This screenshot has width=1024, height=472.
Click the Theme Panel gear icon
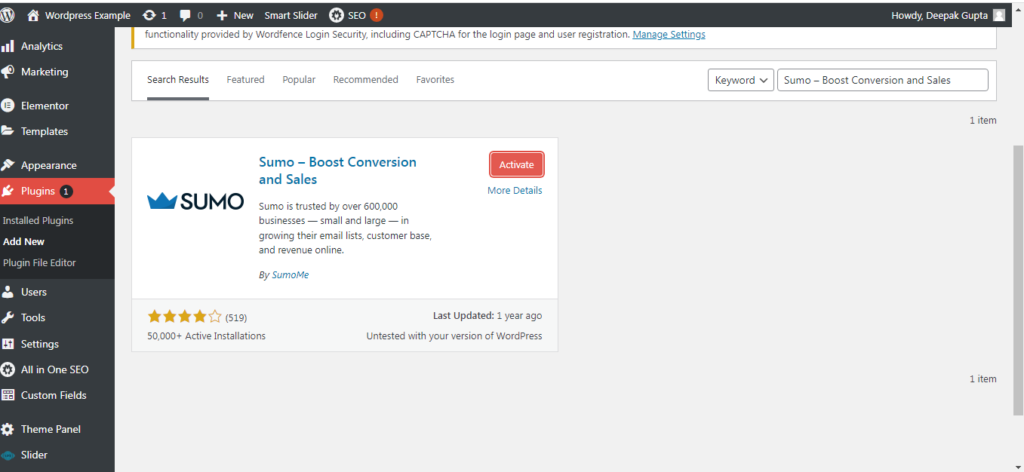8,429
